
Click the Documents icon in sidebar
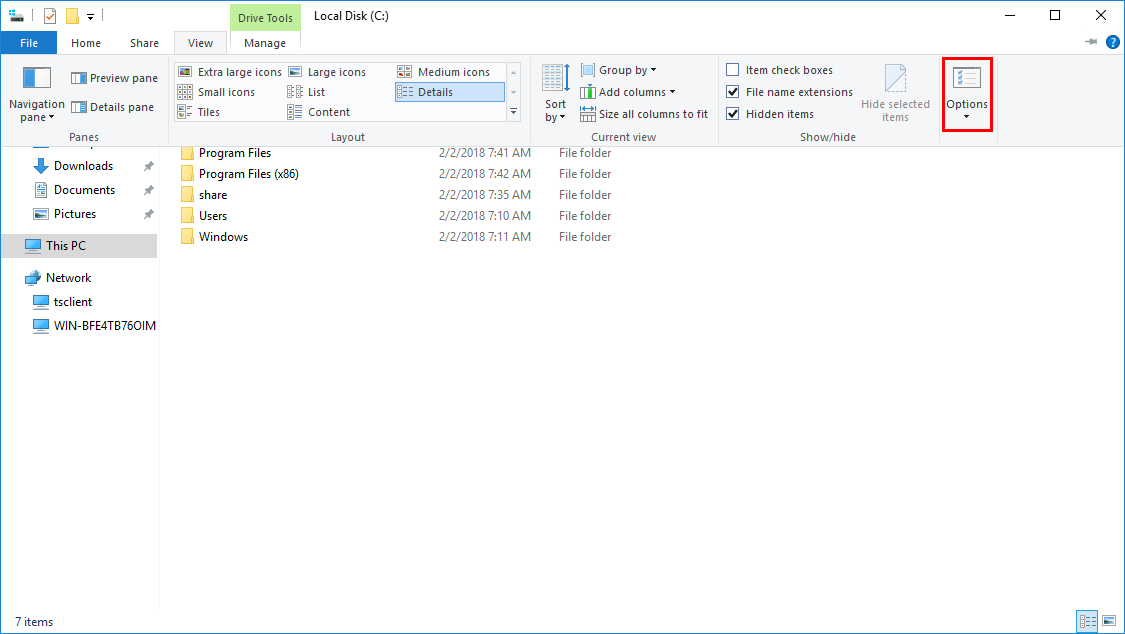pyautogui.click(x=41, y=190)
